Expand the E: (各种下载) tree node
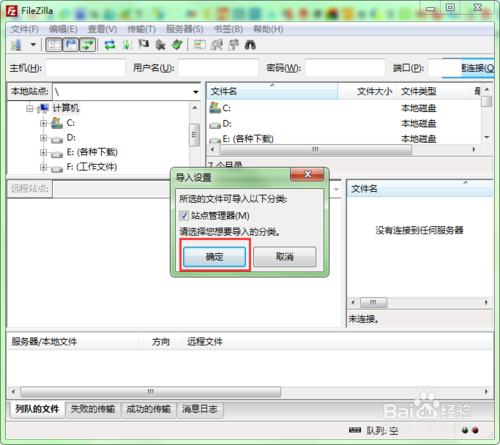This screenshot has height=445, width=500. click(43, 152)
